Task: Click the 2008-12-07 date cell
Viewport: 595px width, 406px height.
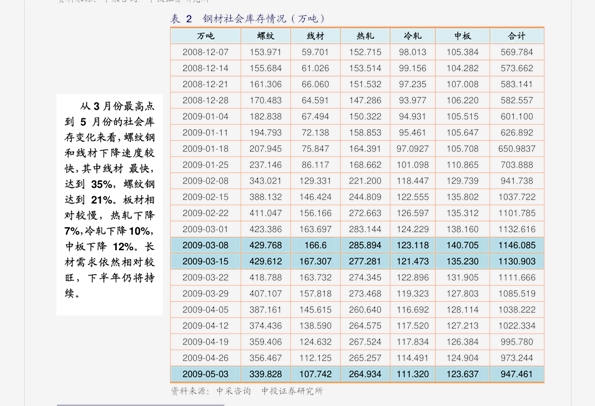Action: pyautogui.click(x=205, y=52)
